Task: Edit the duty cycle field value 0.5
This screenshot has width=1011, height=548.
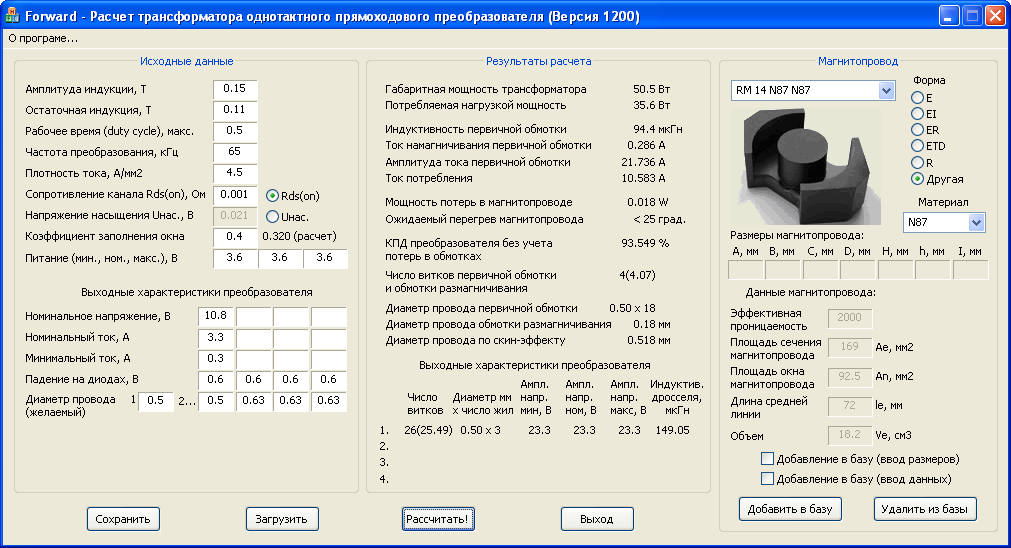Action: (235, 132)
